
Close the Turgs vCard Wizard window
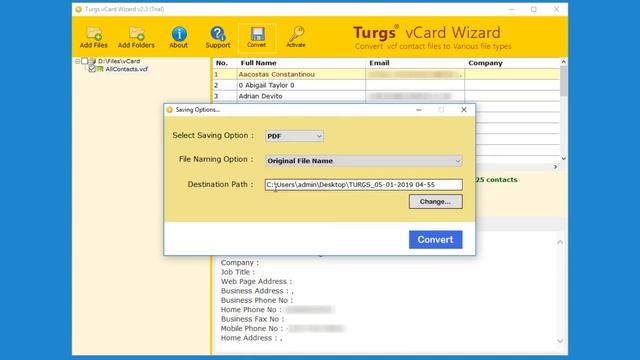click(x=556, y=9)
